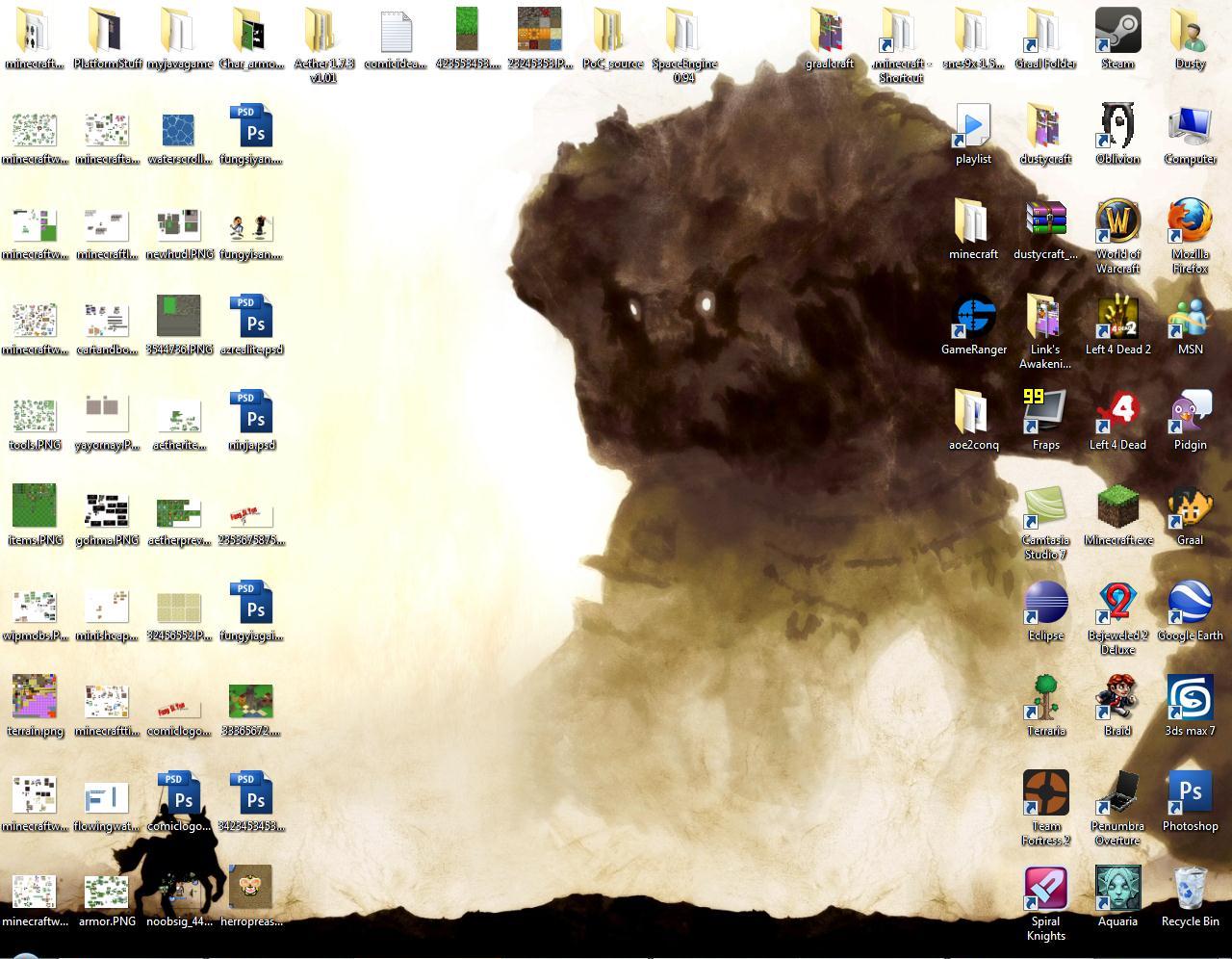Select the Mozilla Firefox icon
Screen dimensions: 1232x959
click(x=1190, y=223)
